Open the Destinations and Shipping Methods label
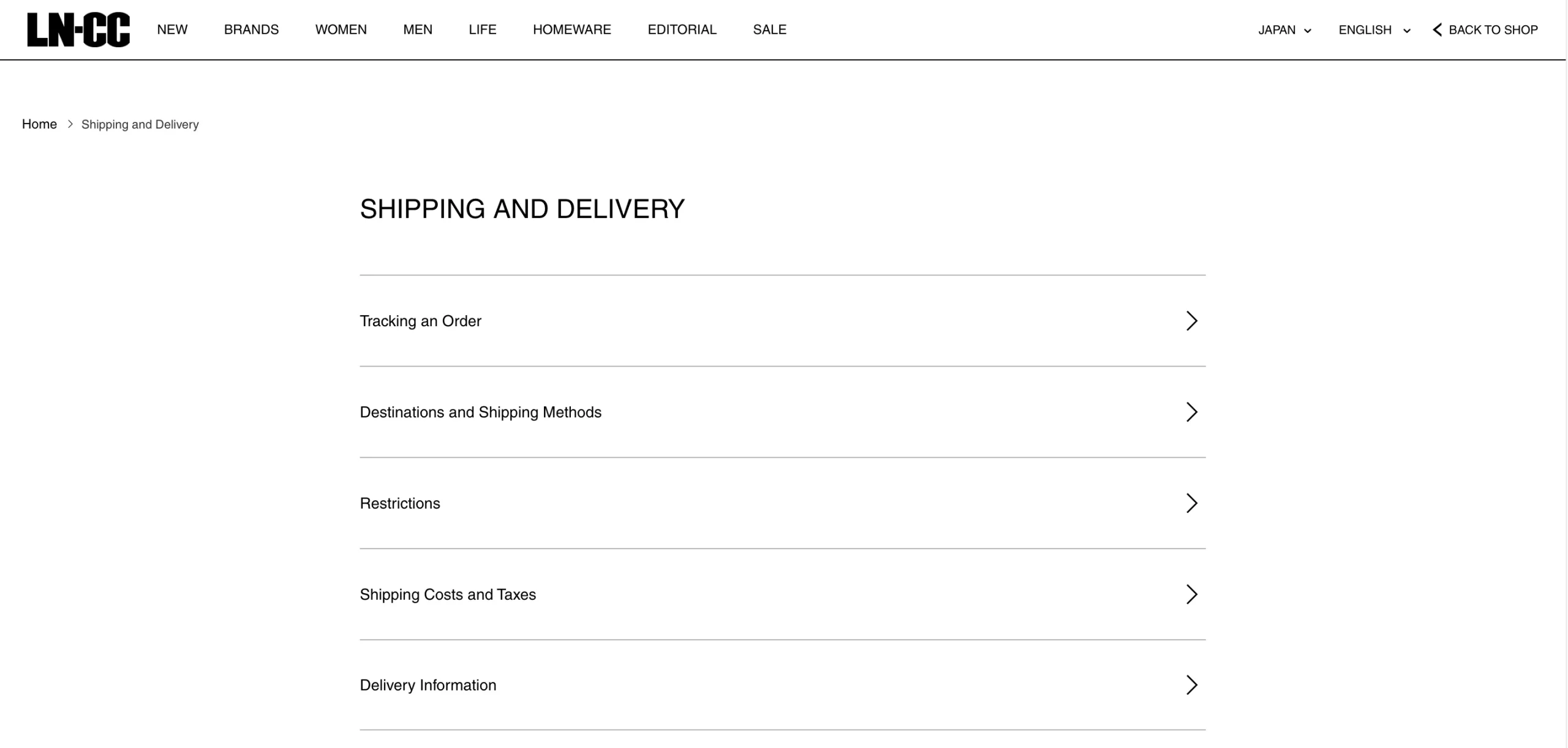This screenshot has height=748, width=1568. (480, 412)
